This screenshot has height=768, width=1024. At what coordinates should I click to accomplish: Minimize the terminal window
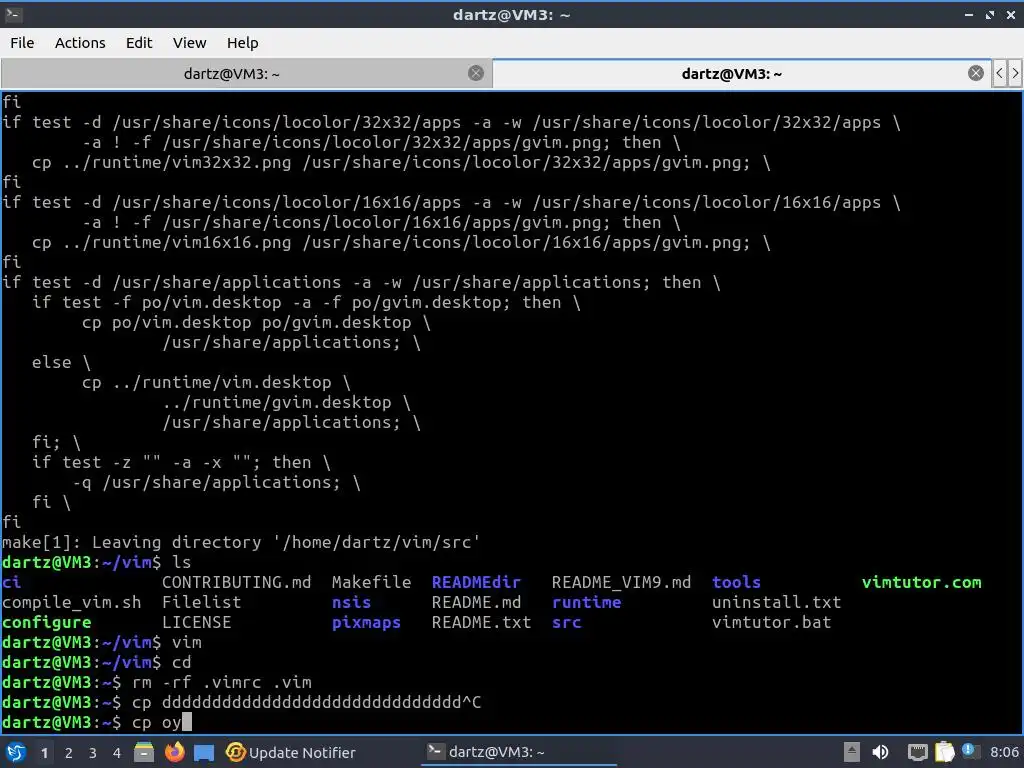969,14
